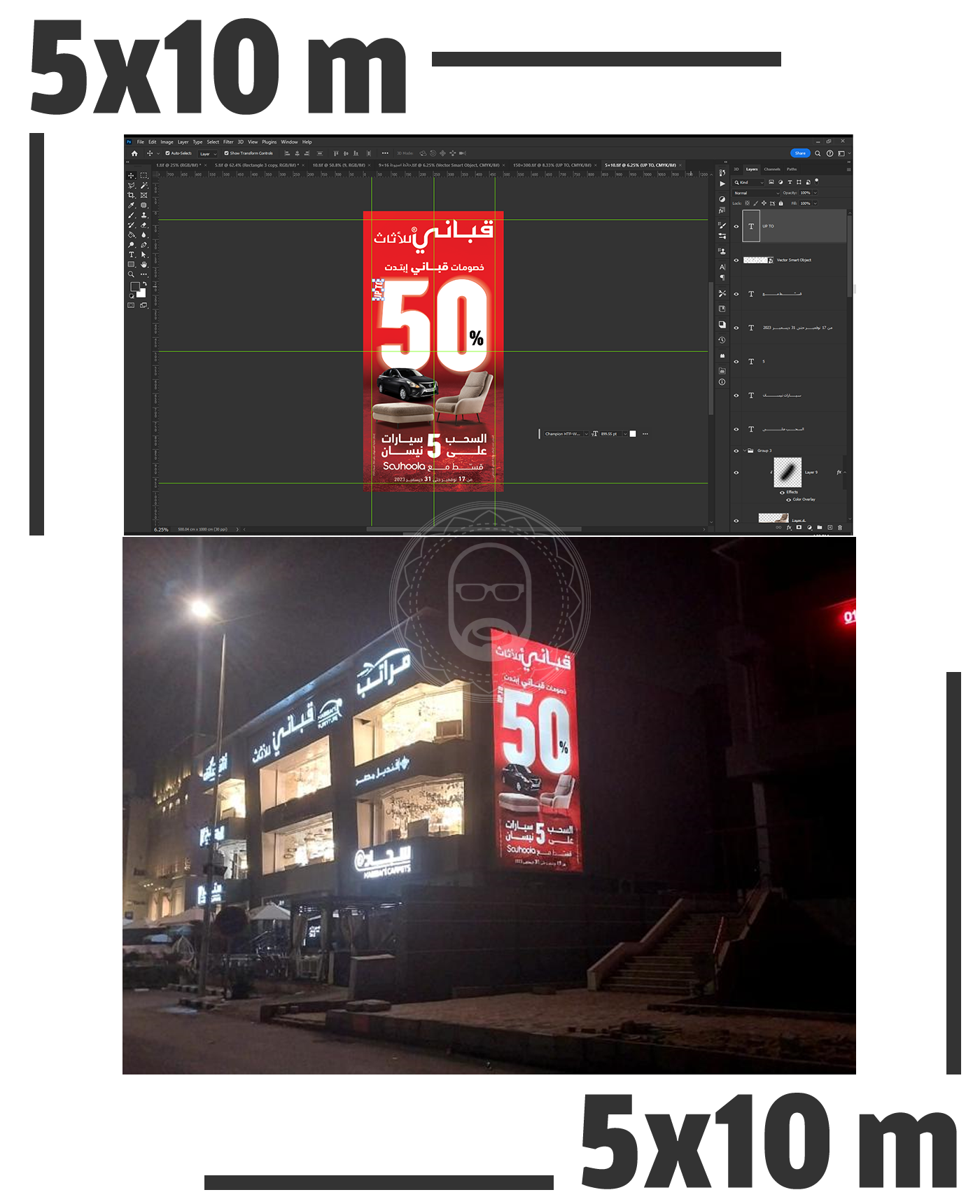Image resolution: width=980 pixels, height=1204 pixels.
Task: Toggle the Auto-Select checkbox
Action: point(167,153)
